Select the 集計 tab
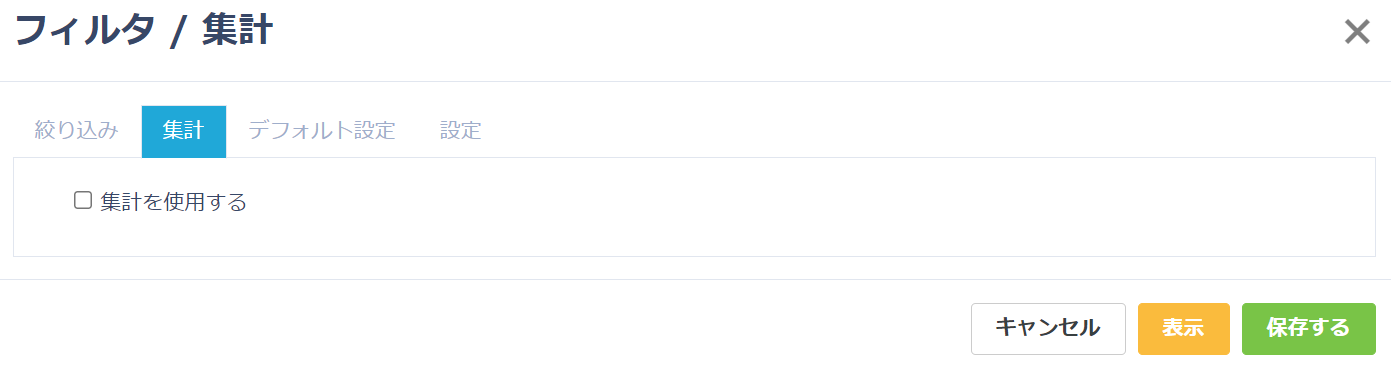This screenshot has height=368, width=1391. (x=184, y=131)
